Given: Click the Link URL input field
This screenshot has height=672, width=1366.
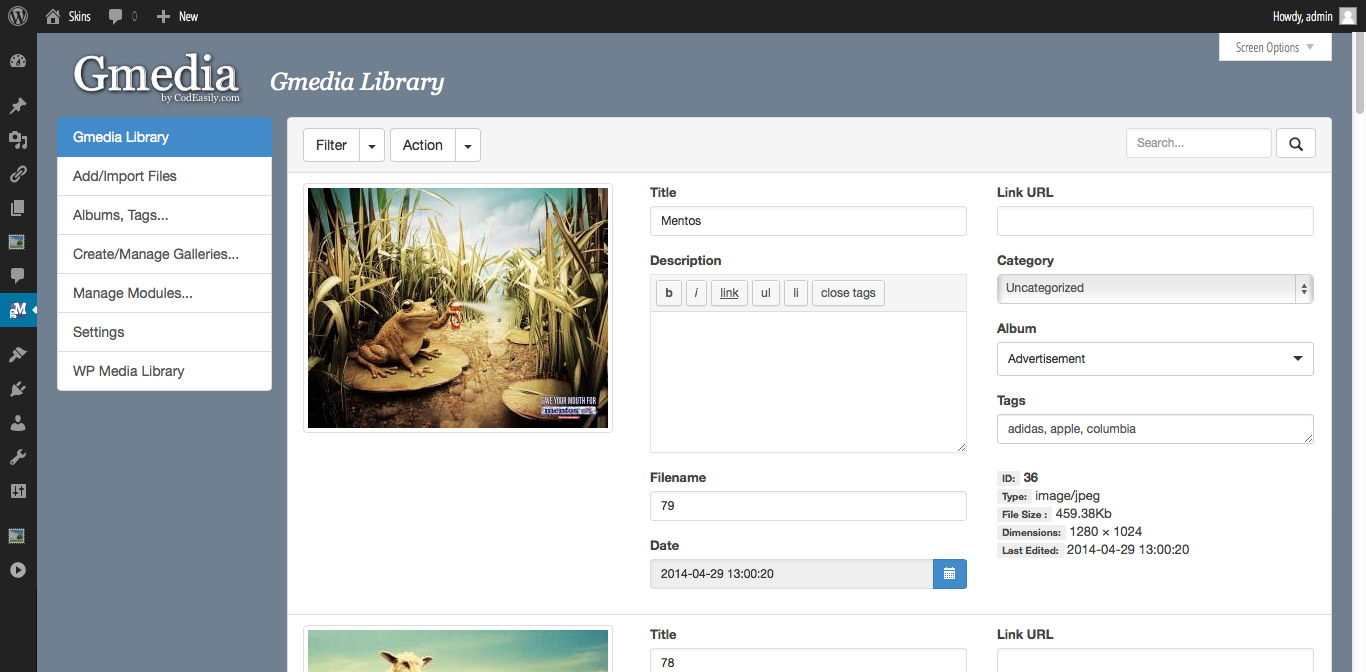Looking at the screenshot, I should click(x=1154, y=221).
